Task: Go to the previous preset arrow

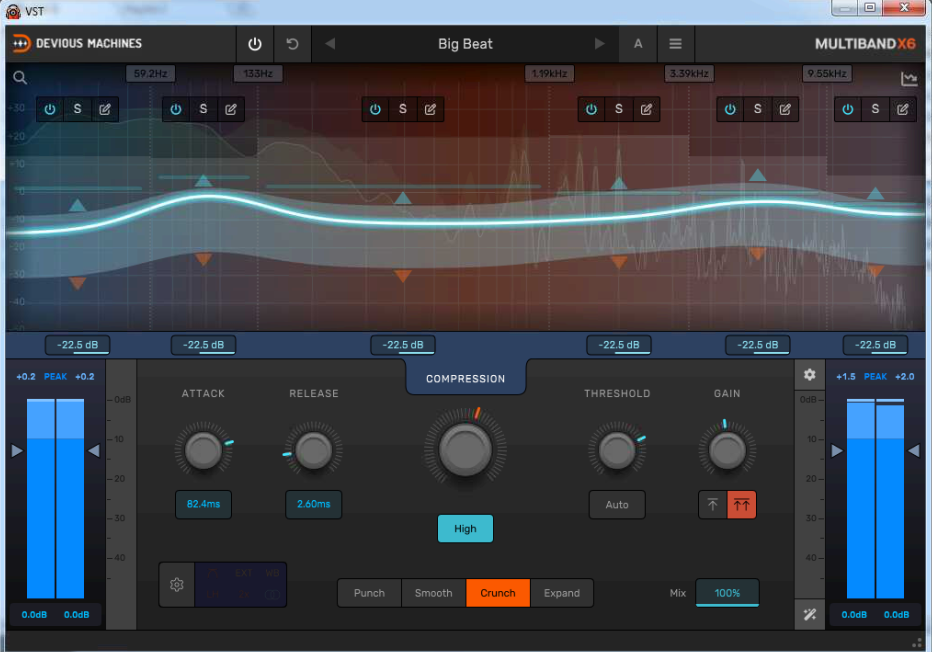Action: [x=330, y=44]
